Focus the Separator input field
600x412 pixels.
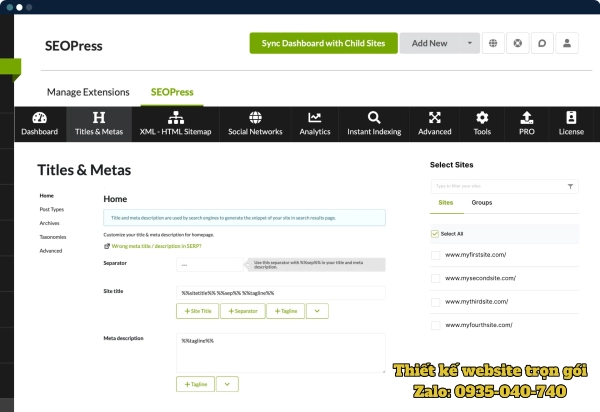pos(209,265)
